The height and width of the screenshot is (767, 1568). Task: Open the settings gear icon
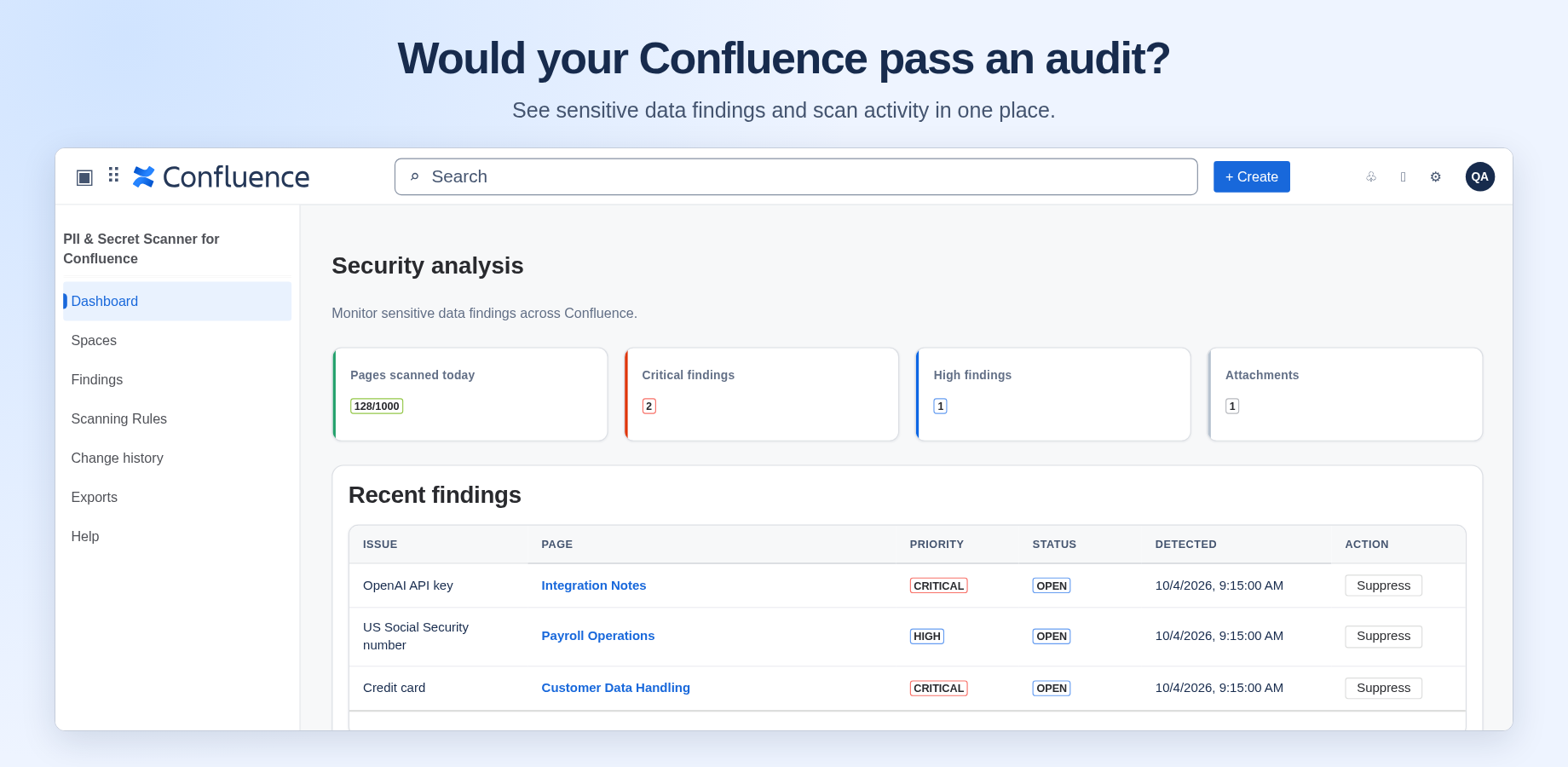point(1436,176)
